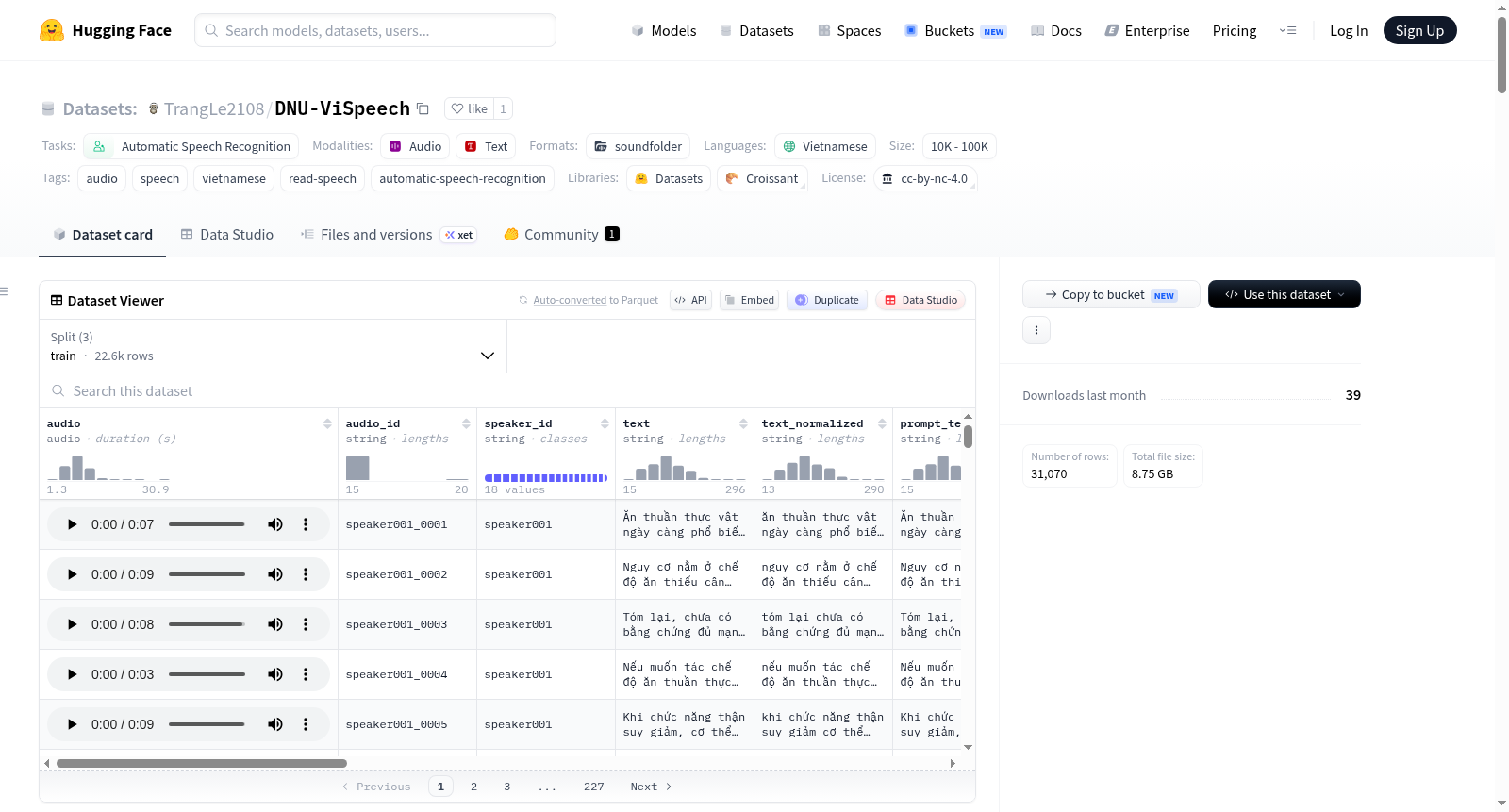Open the three-dot menu below Copy to bucket

pyautogui.click(x=1036, y=330)
